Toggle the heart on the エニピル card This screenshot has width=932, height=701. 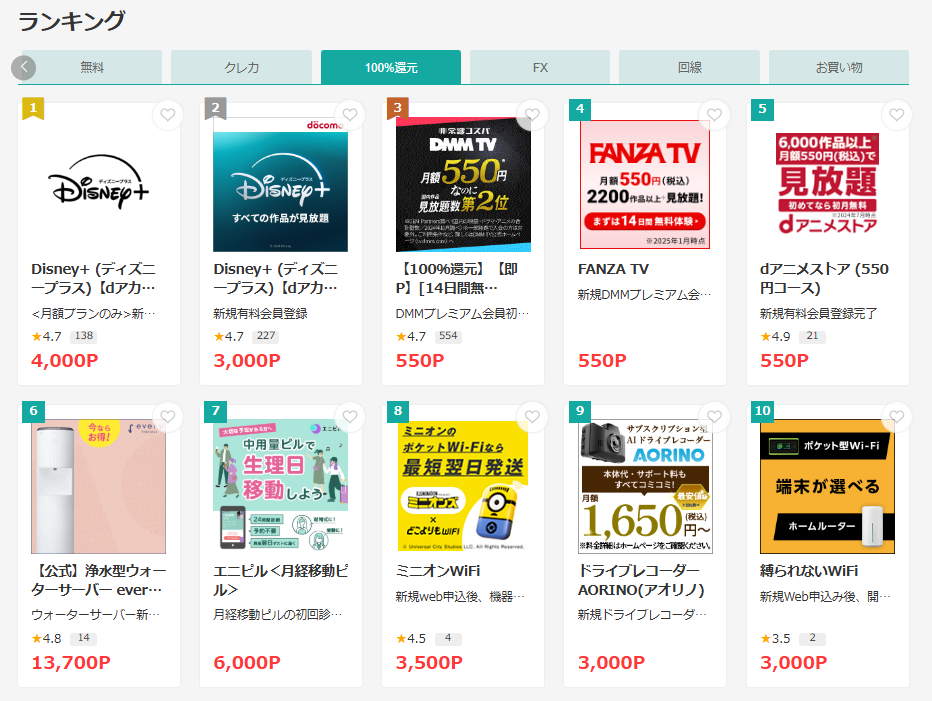click(x=350, y=416)
